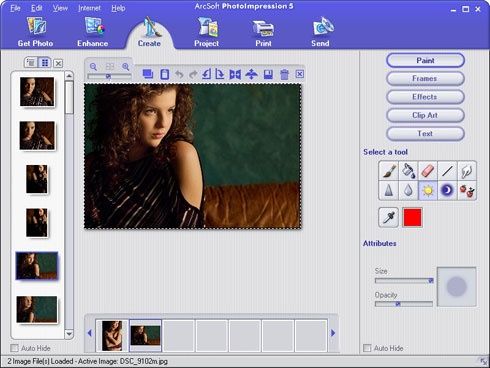Select the Paint Bucket fill tool
The width and height of the screenshot is (490, 368).
408,171
